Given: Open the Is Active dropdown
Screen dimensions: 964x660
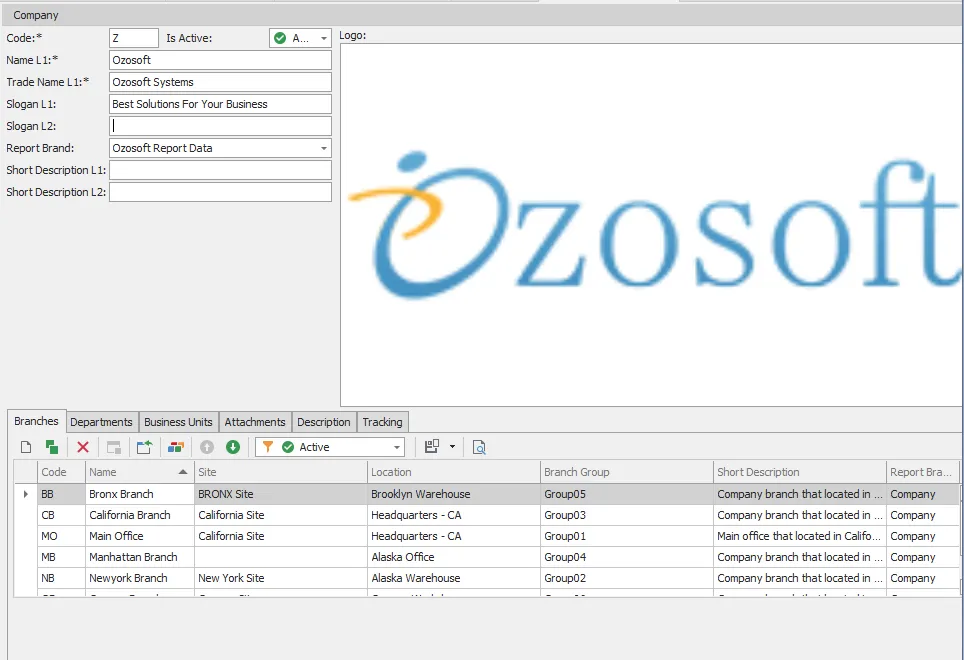Looking at the screenshot, I should click(323, 38).
